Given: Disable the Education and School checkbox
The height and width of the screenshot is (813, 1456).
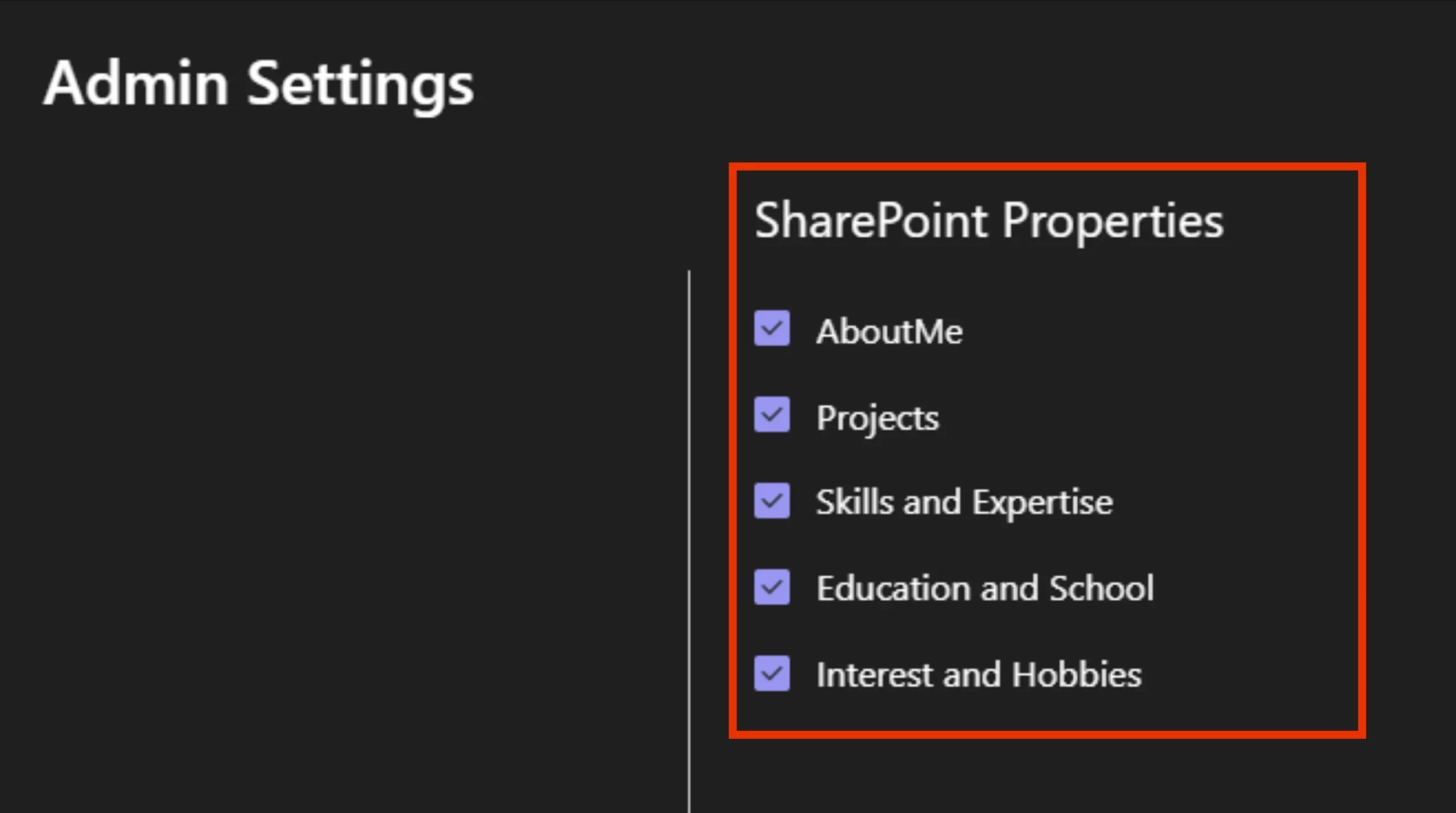Looking at the screenshot, I should [x=772, y=587].
